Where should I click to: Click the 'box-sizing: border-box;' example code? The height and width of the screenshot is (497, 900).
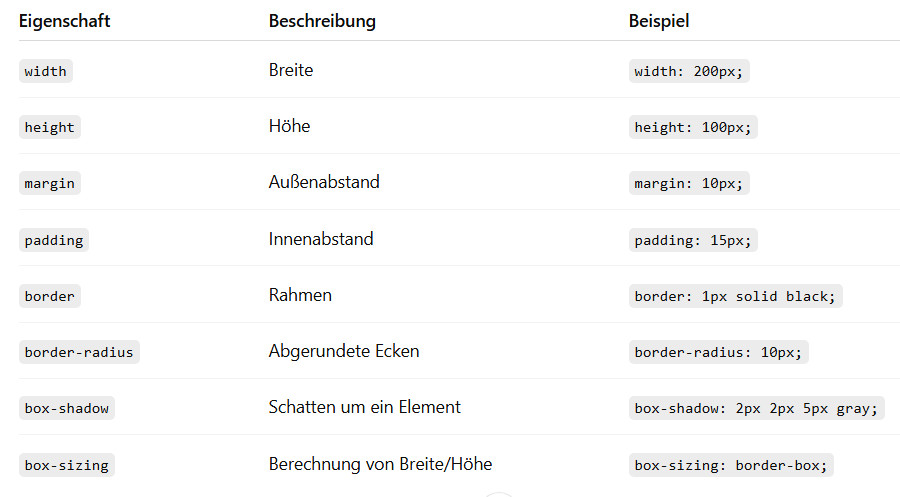coord(730,465)
